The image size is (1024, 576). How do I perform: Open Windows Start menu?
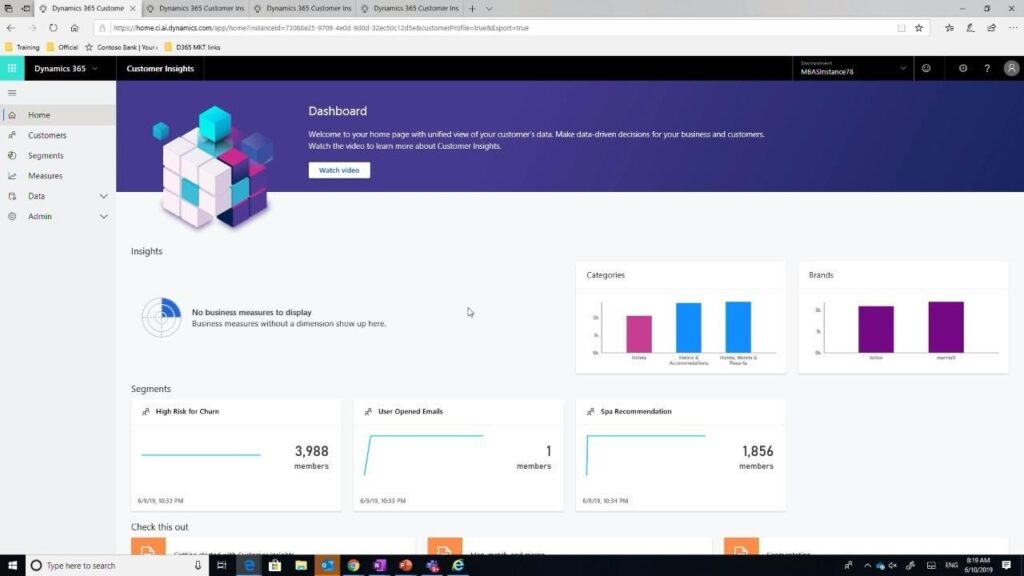coord(12,566)
